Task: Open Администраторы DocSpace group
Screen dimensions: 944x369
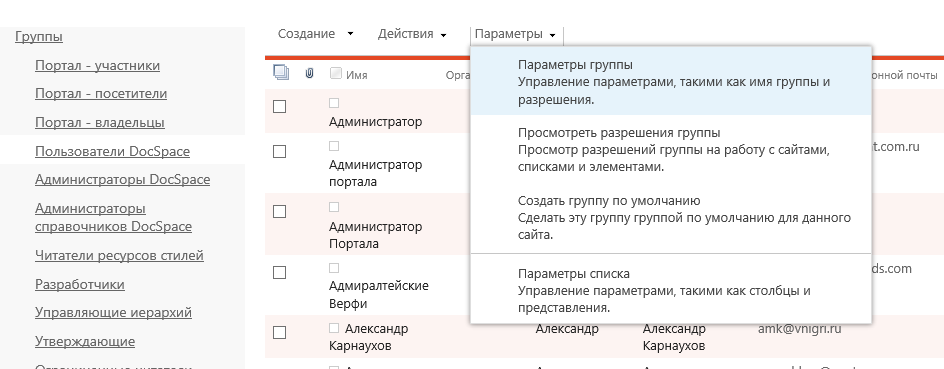Action: [x=122, y=179]
